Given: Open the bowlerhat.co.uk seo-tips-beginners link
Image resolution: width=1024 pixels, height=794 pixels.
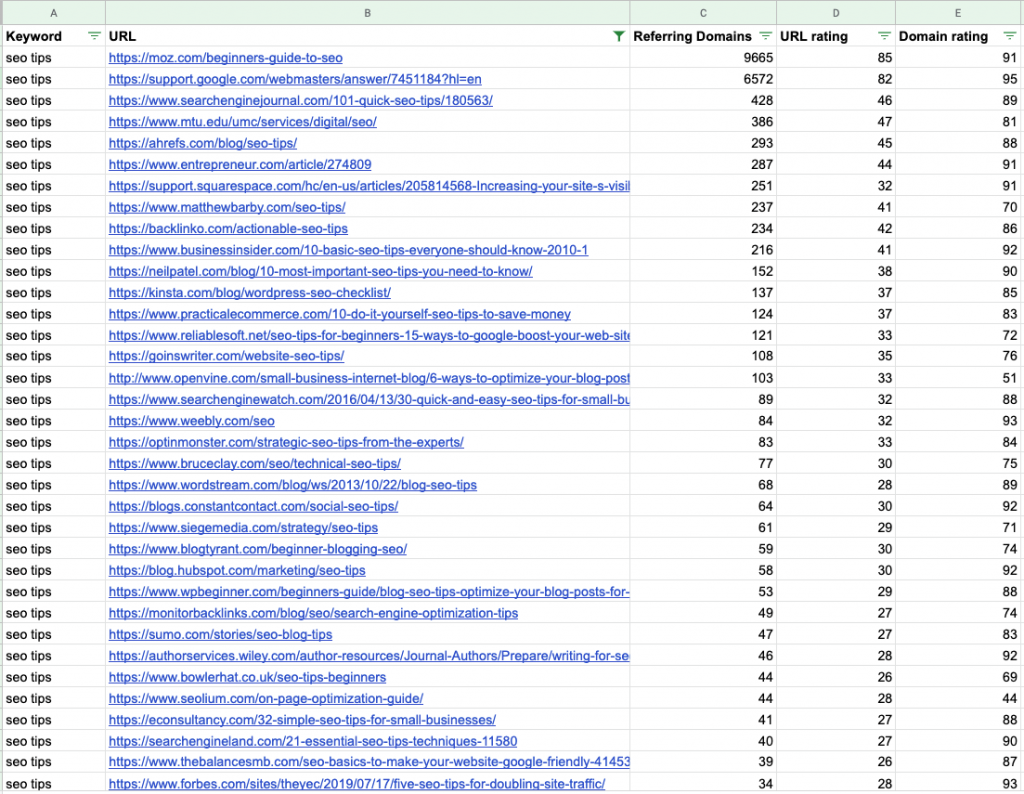Looking at the screenshot, I should coord(247,677).
